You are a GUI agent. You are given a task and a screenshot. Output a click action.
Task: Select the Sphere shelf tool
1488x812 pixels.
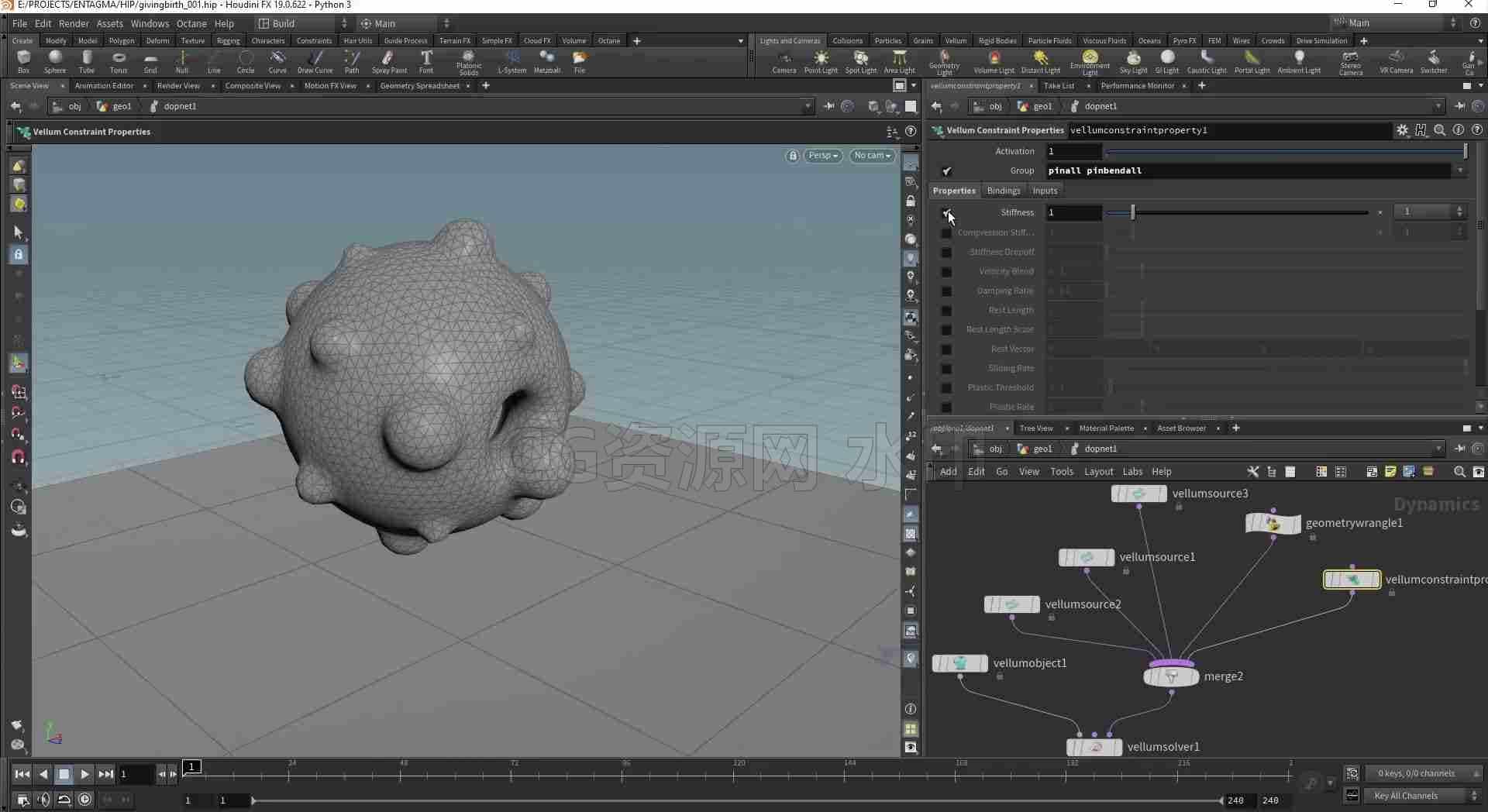tap(55, 61)
